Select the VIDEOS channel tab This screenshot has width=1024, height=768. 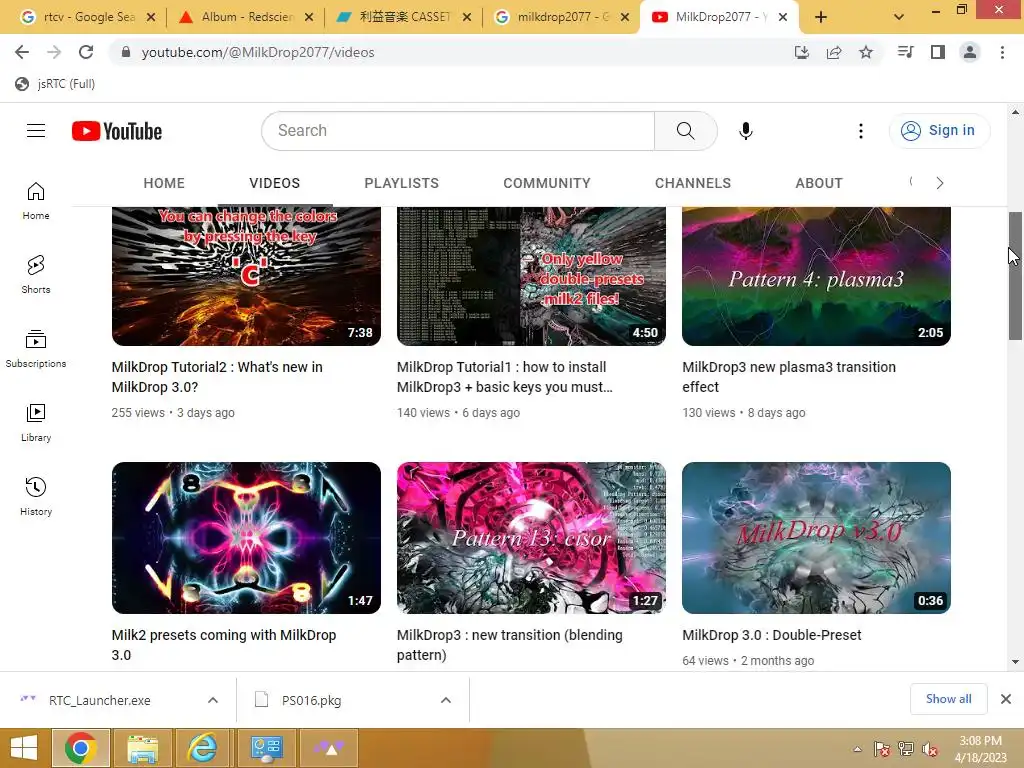(x=274, y=184)
